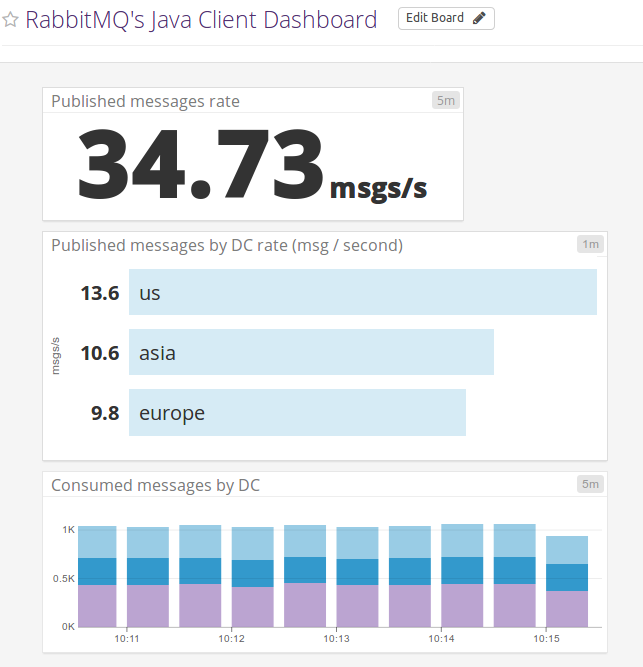Click the 5m badge on Published messages rate

point(445,100)
